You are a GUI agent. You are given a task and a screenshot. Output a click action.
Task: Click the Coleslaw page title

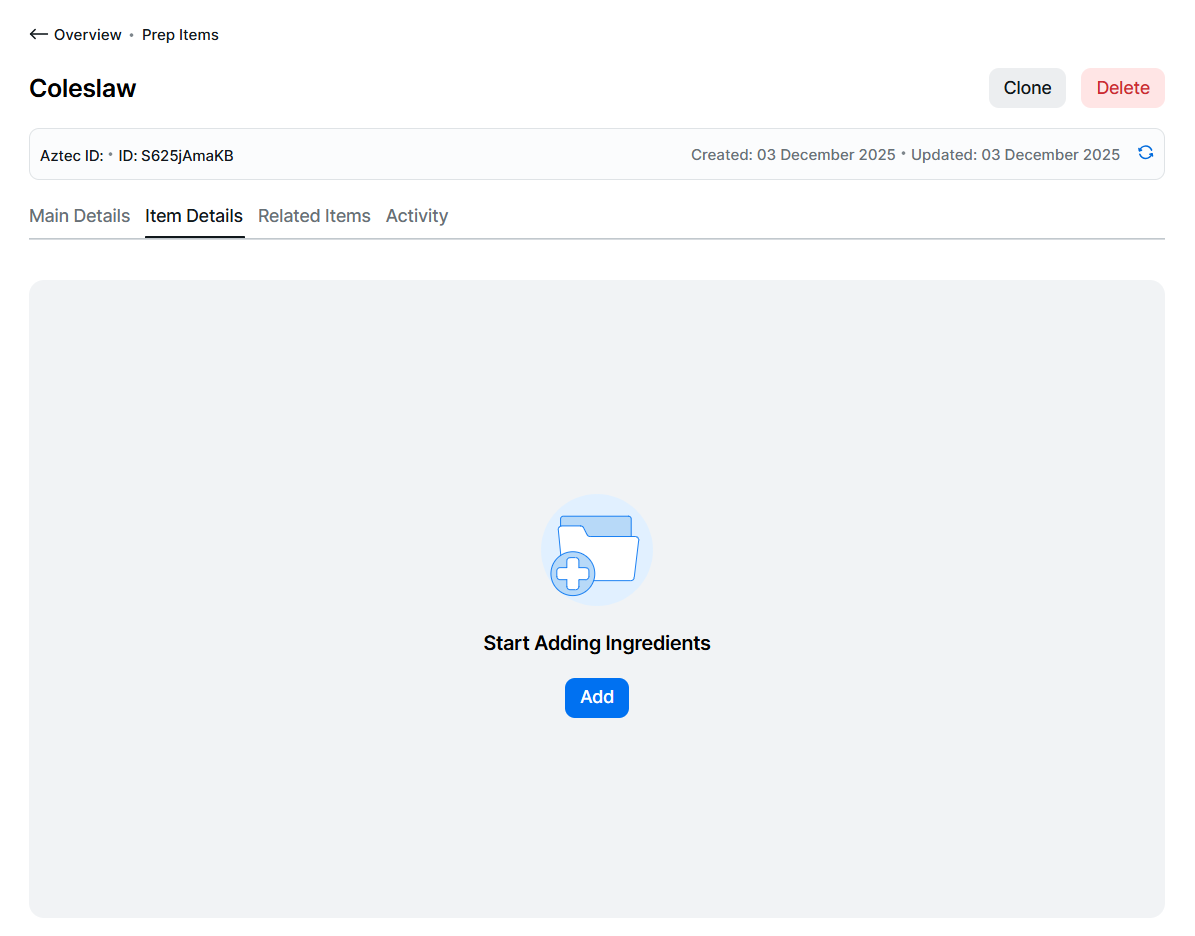[x=83, y=89]
